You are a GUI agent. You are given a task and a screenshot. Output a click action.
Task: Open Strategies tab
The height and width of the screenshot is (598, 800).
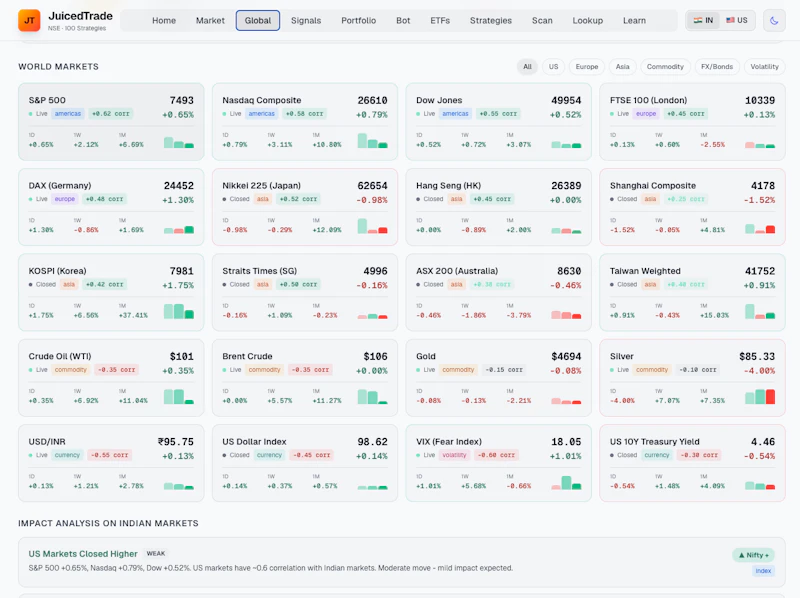pos(491,20)
